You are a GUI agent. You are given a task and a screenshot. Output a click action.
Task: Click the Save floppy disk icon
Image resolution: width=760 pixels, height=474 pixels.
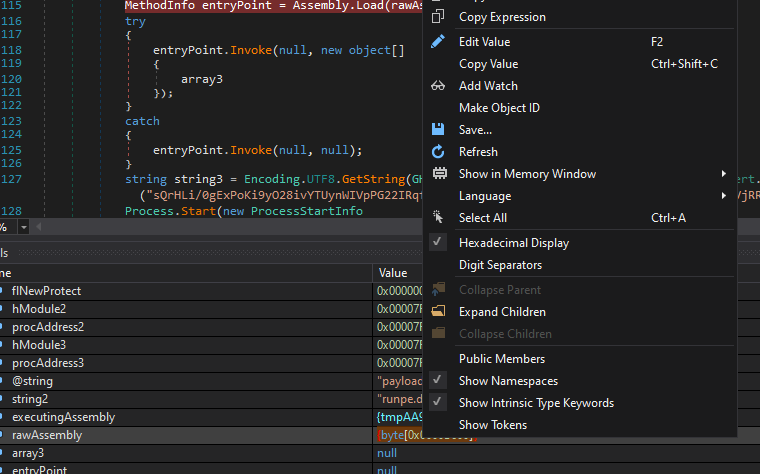click(x=438, y=130)
